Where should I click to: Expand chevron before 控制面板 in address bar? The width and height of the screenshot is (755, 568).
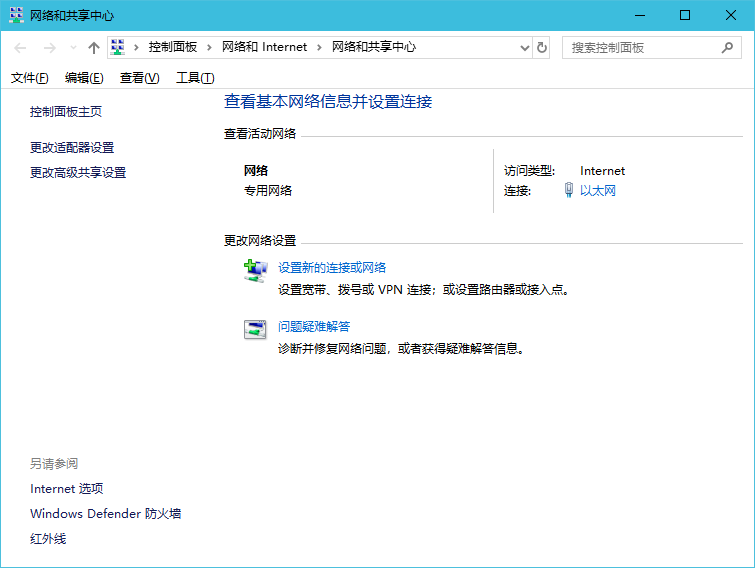point(136,47)
